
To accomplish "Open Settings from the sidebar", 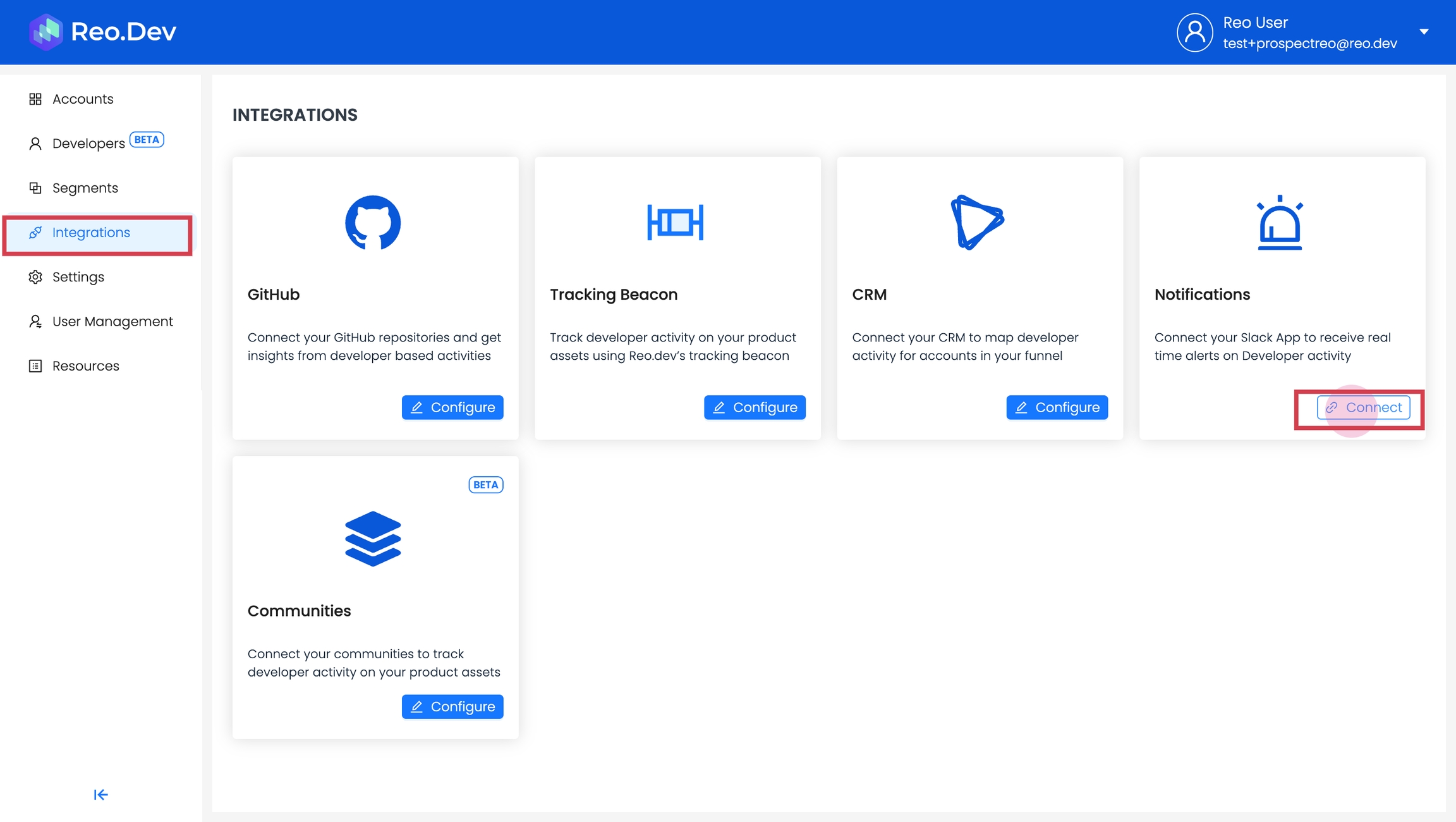I will click(78, 277).
